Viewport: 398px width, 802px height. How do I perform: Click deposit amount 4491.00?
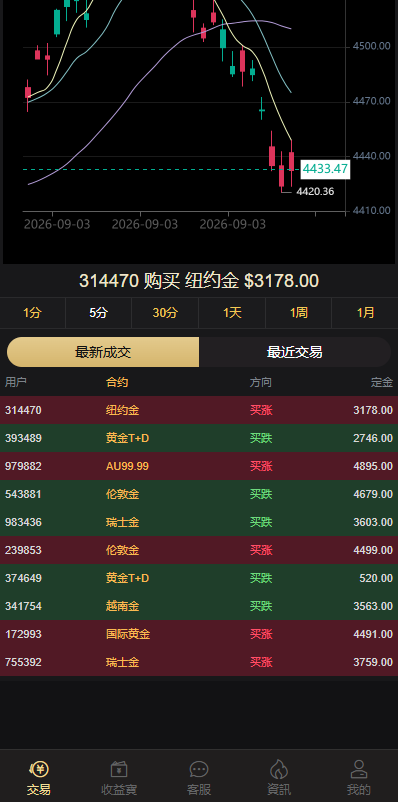373,634
